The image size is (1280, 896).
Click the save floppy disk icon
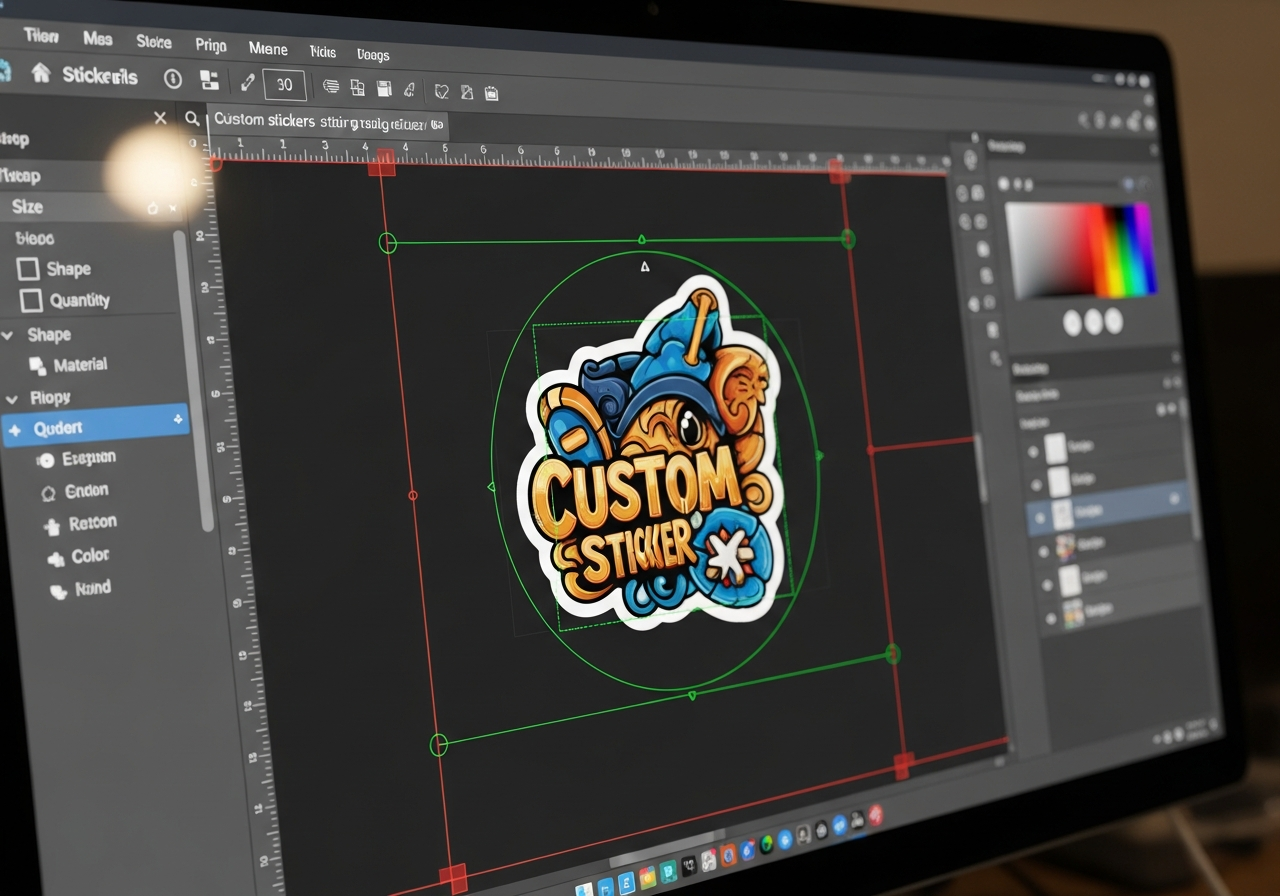(x=383, y=89)
